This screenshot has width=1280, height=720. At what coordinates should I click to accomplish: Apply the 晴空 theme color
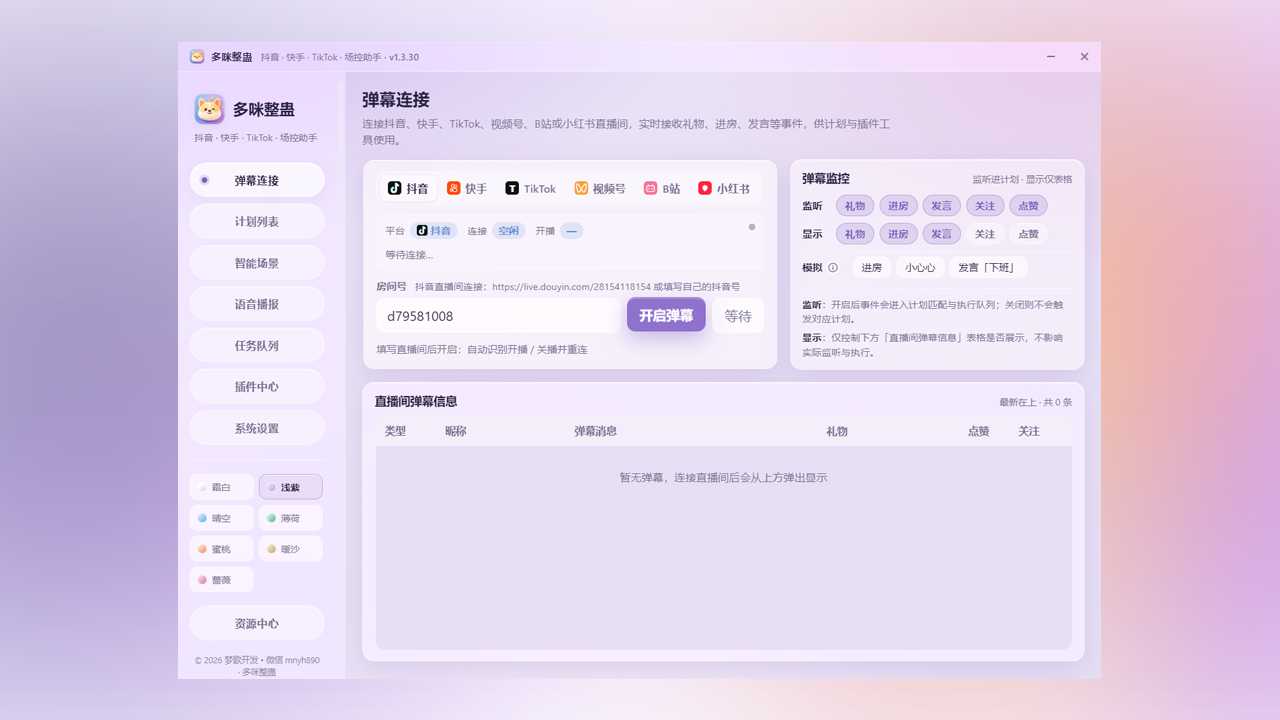[x=221, y=518]
